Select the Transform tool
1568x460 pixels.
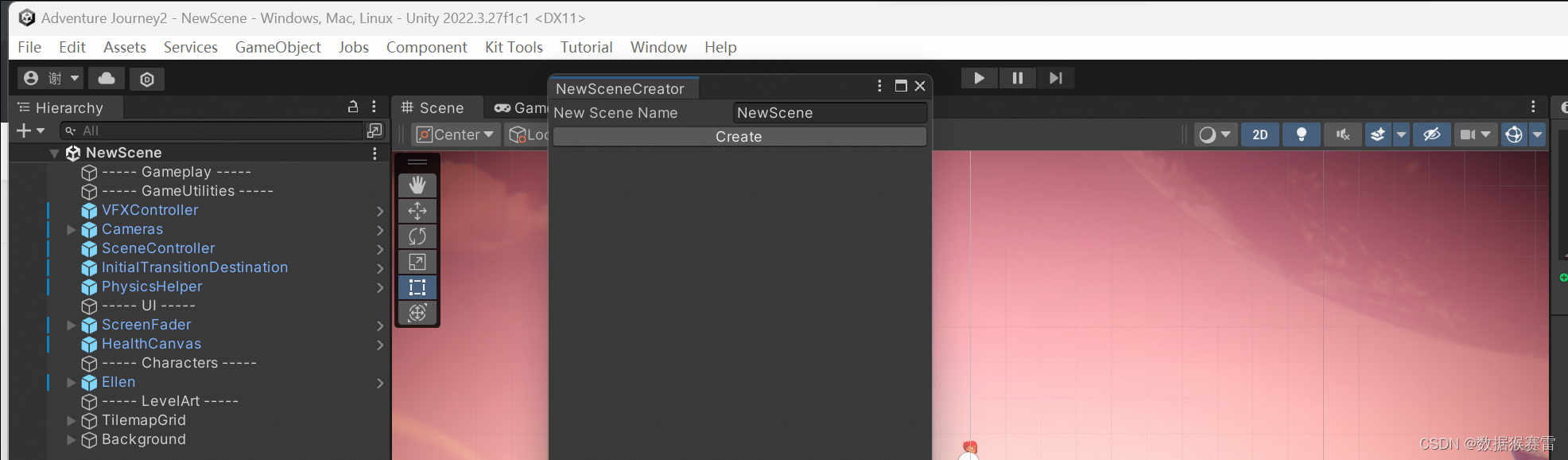point(417,313)
